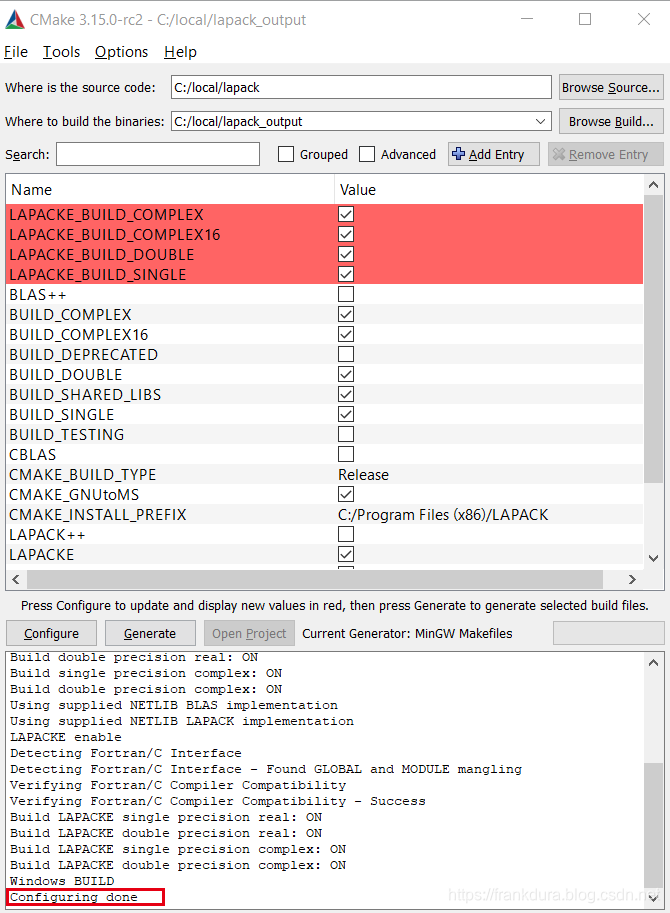This screenshot has width=670, height=913.
Task: Toggle CMAKE_GNUtoMS checkbox
Action: (x=346, y=494)
